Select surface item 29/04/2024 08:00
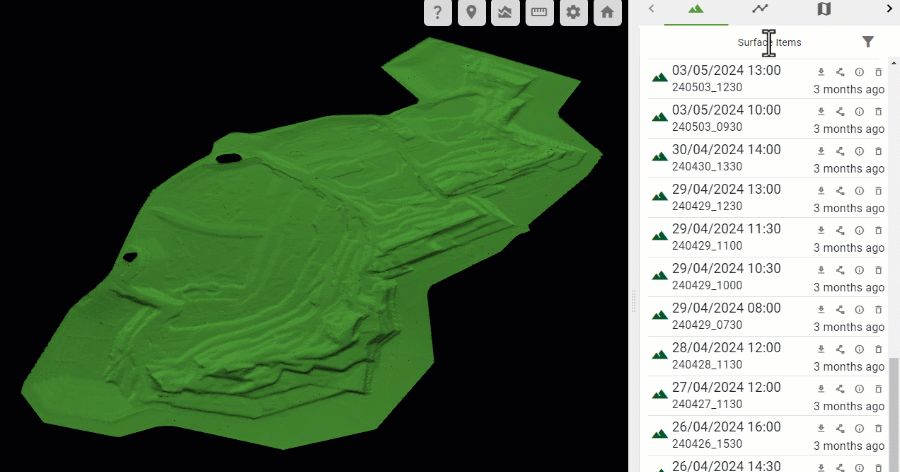 coord(767,316)
